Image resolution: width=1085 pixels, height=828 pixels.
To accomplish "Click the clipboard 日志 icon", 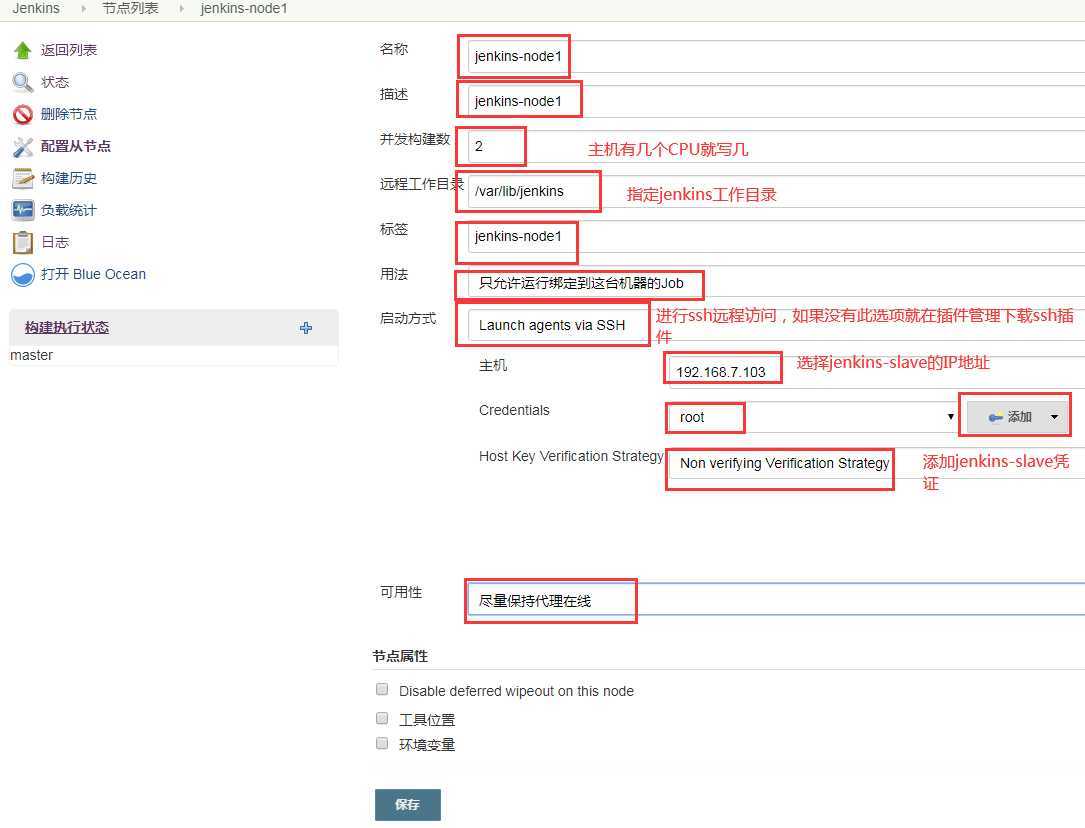I will tap(23, 243).
